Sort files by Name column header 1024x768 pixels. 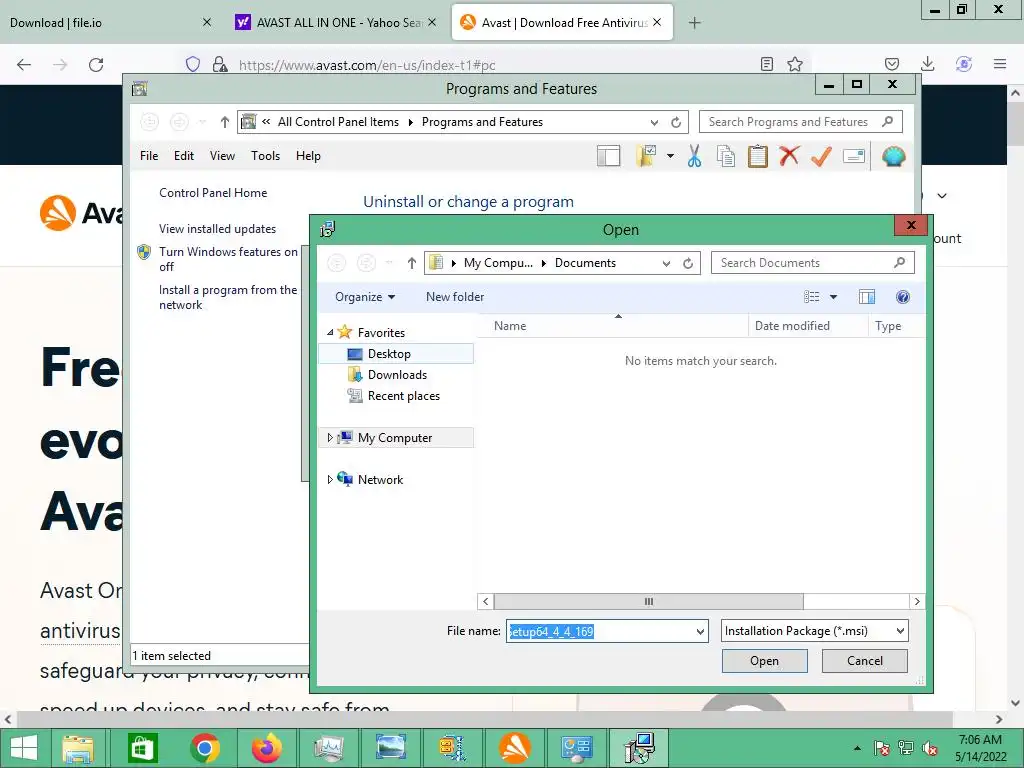click(x=613, y=326)
